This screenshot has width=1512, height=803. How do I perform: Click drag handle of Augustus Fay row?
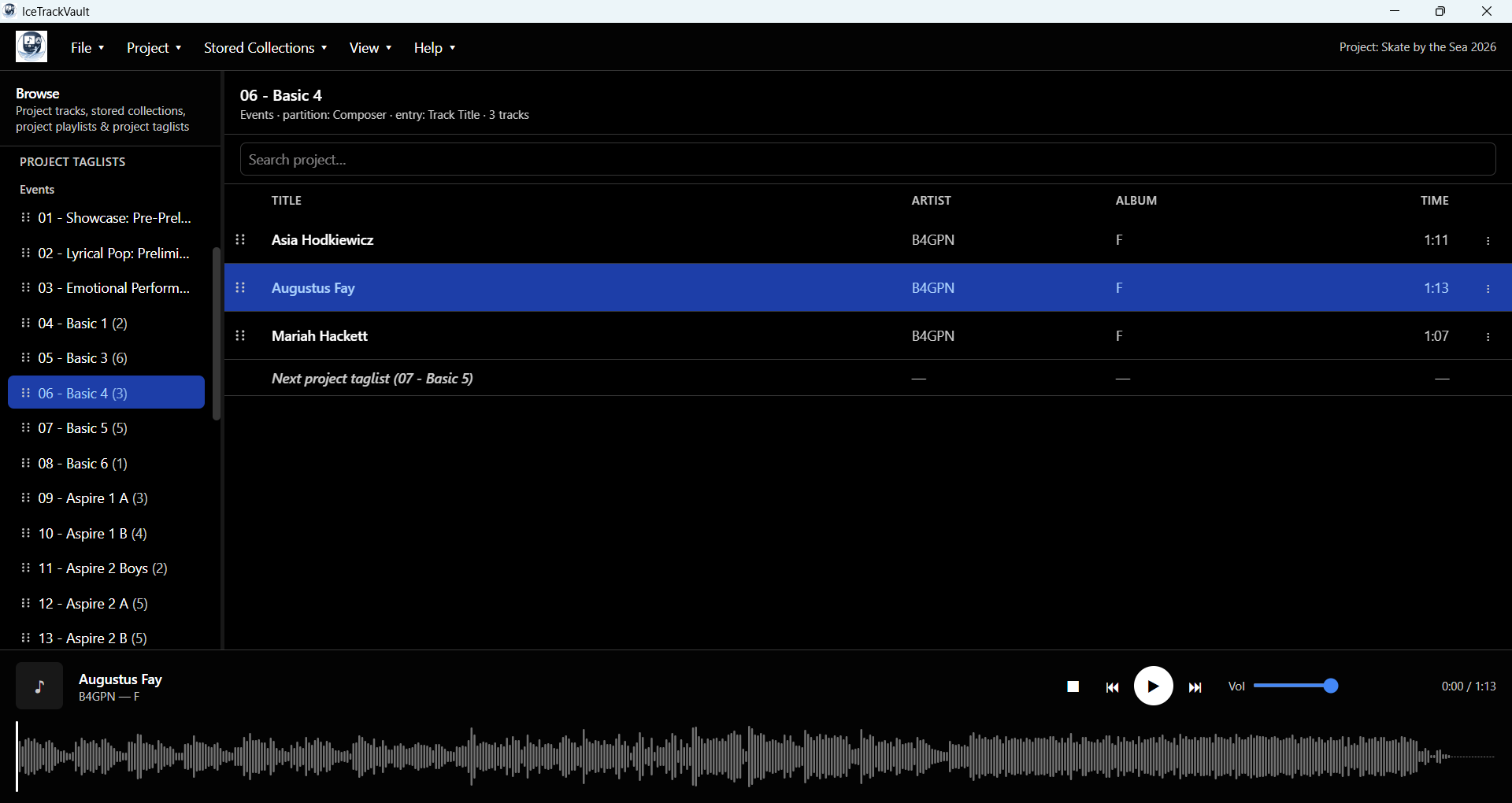(241, 288)
